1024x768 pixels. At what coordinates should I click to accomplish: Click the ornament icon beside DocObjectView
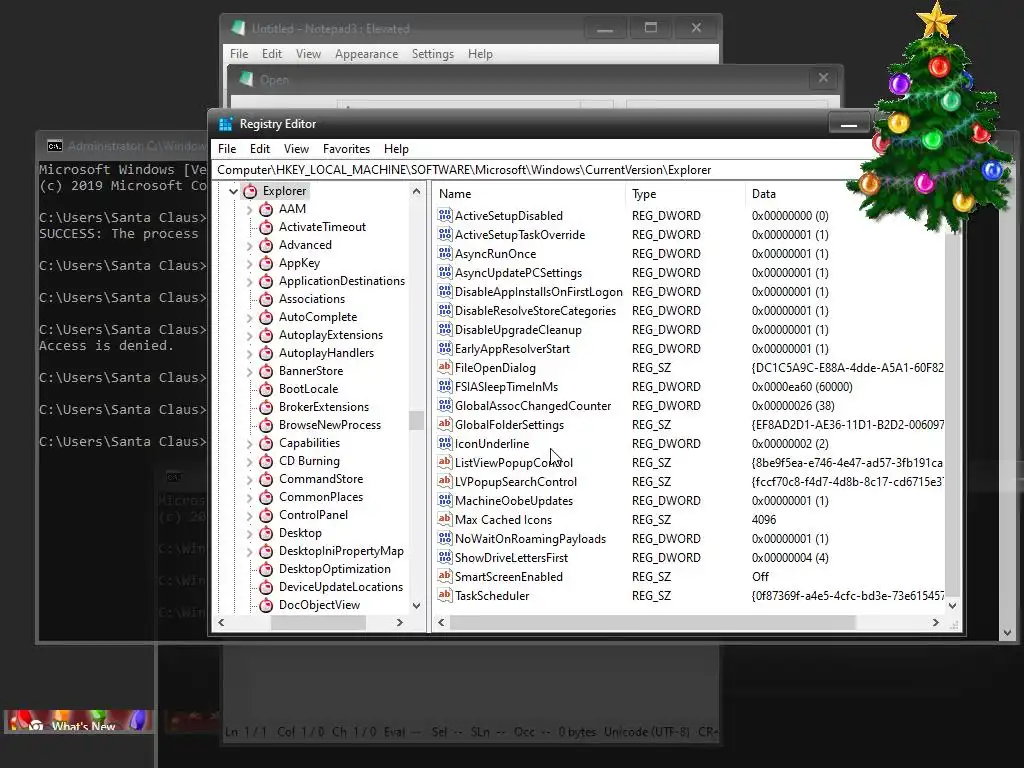coord(266,605)
